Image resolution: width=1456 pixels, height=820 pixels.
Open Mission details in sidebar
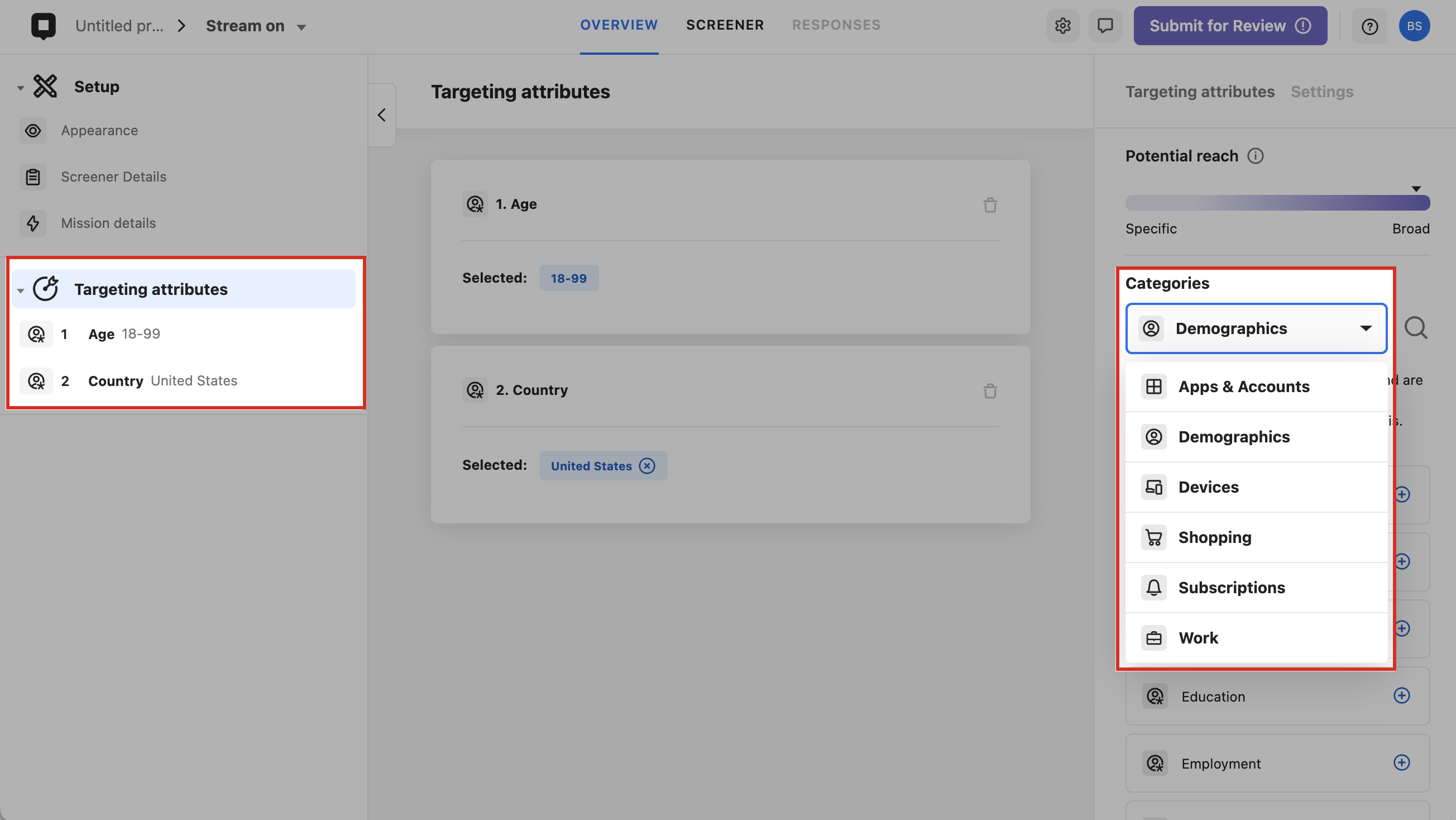point(108,223)
